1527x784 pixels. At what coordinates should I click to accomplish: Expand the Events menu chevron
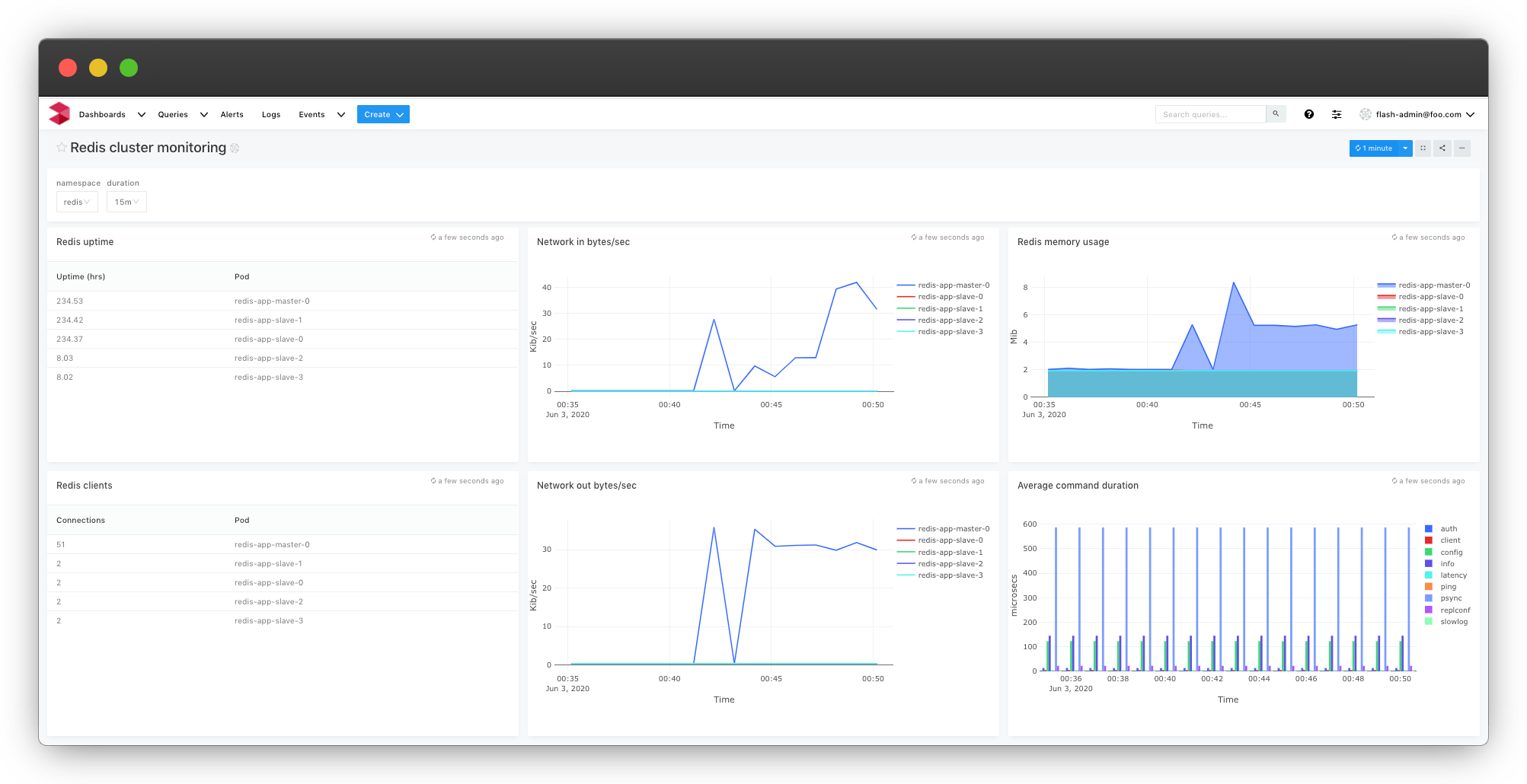[x=340, y=115]
